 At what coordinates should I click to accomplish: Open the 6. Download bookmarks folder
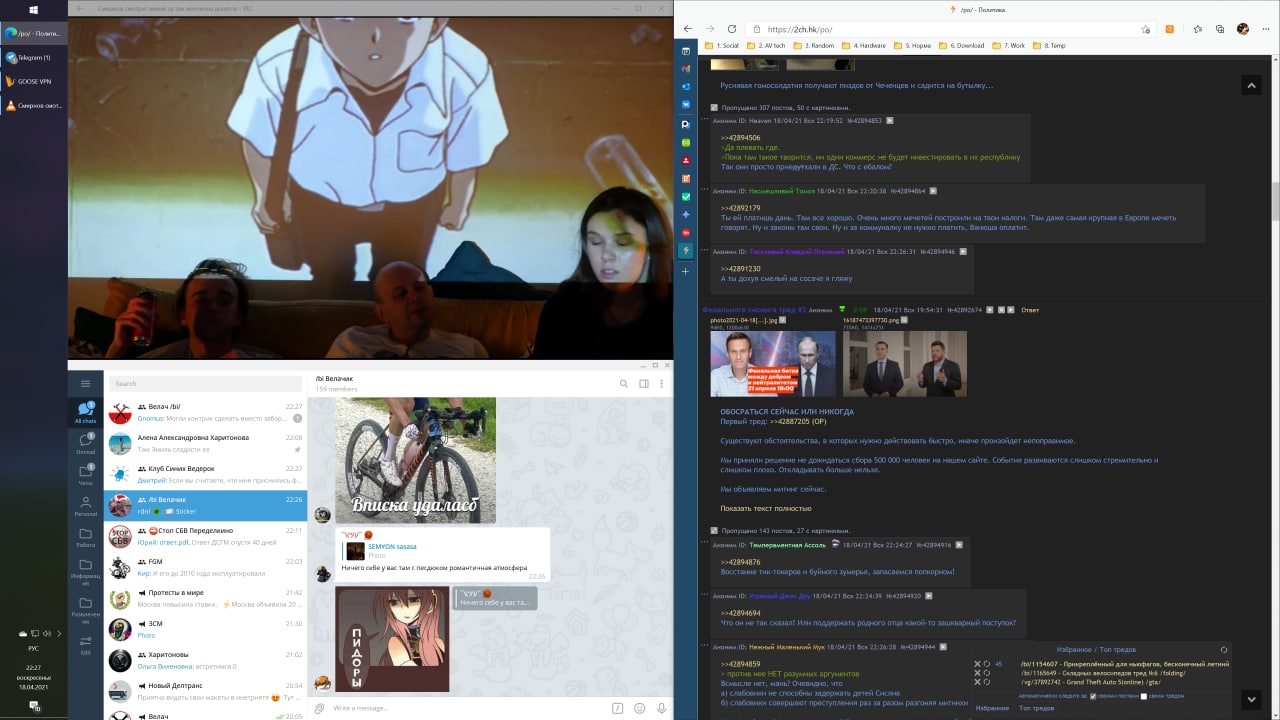coord(962,45)
